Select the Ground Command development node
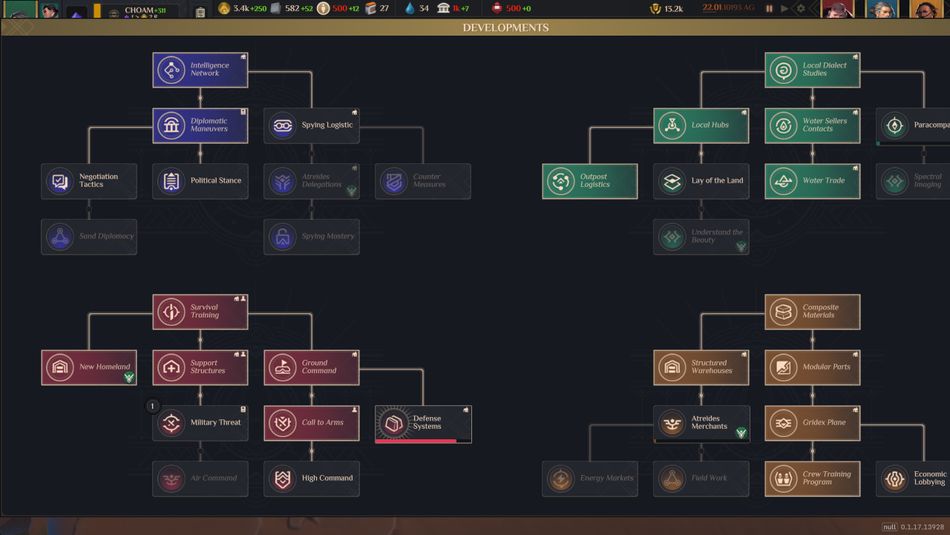Image resolution: width=950 pixels, height=535 pixels. pyautogui.click(x=311, y=367)
